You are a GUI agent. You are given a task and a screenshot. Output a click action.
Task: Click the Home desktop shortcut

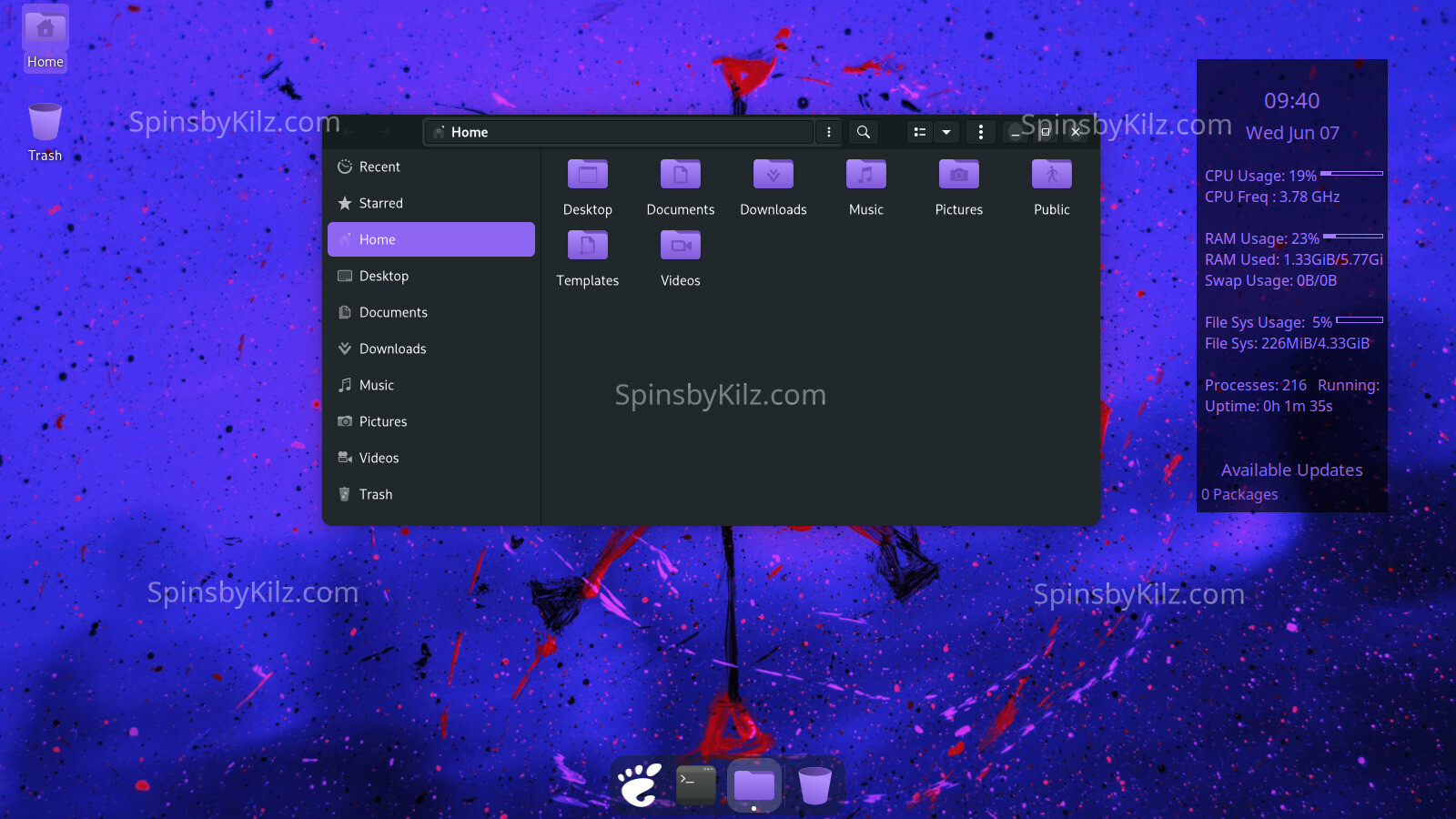[45, 38]
